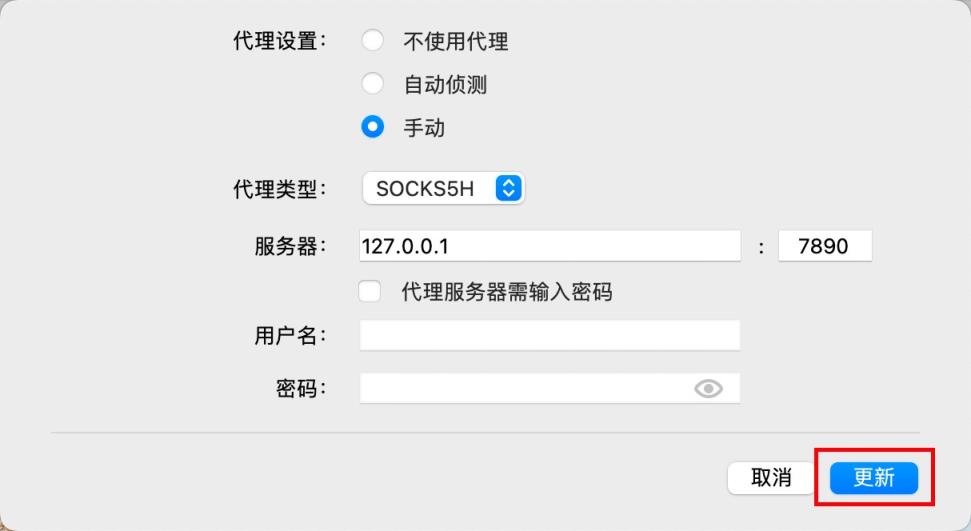
Task: Open the 代理类型 SOCKS5H dropdown
Action: 443,188
